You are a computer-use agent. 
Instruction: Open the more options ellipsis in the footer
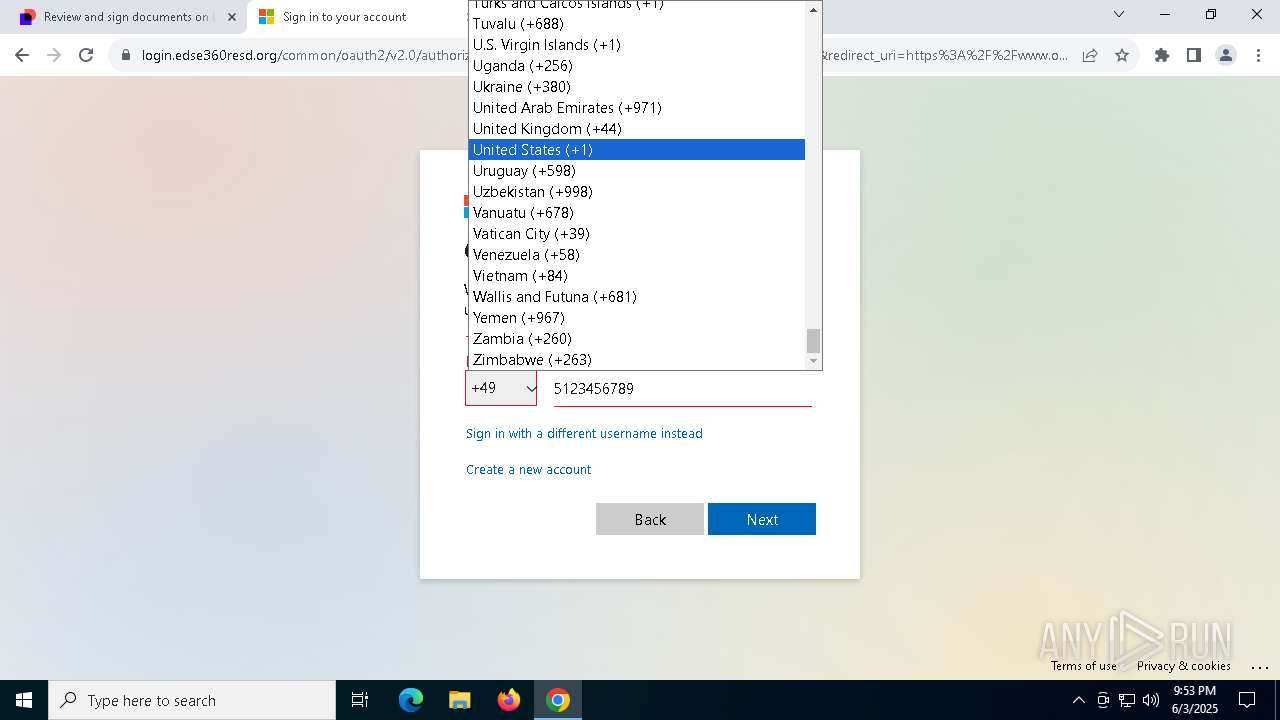(x=1259, y=666)
